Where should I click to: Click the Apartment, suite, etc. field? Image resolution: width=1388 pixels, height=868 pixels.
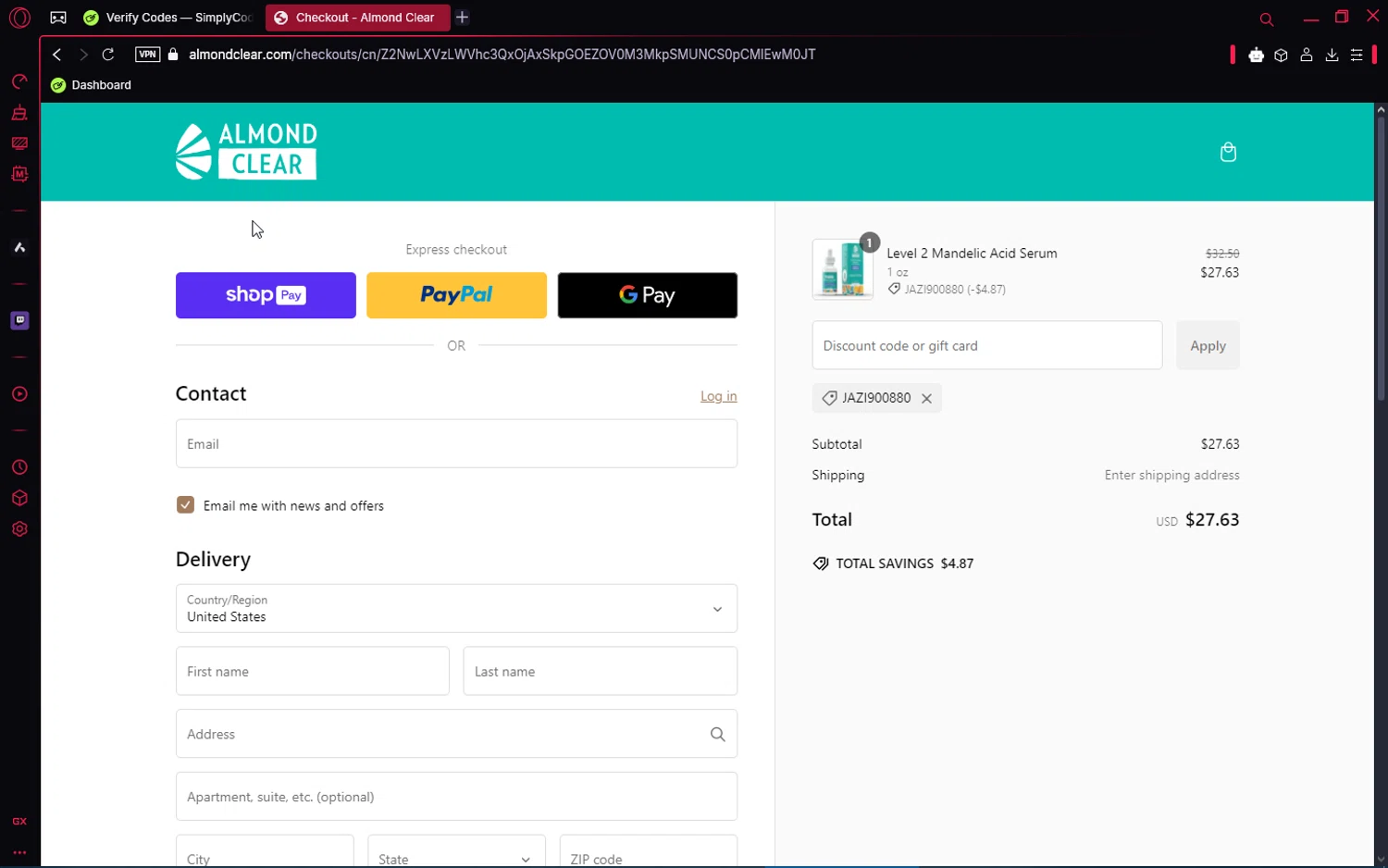click(x=456, y=797)
